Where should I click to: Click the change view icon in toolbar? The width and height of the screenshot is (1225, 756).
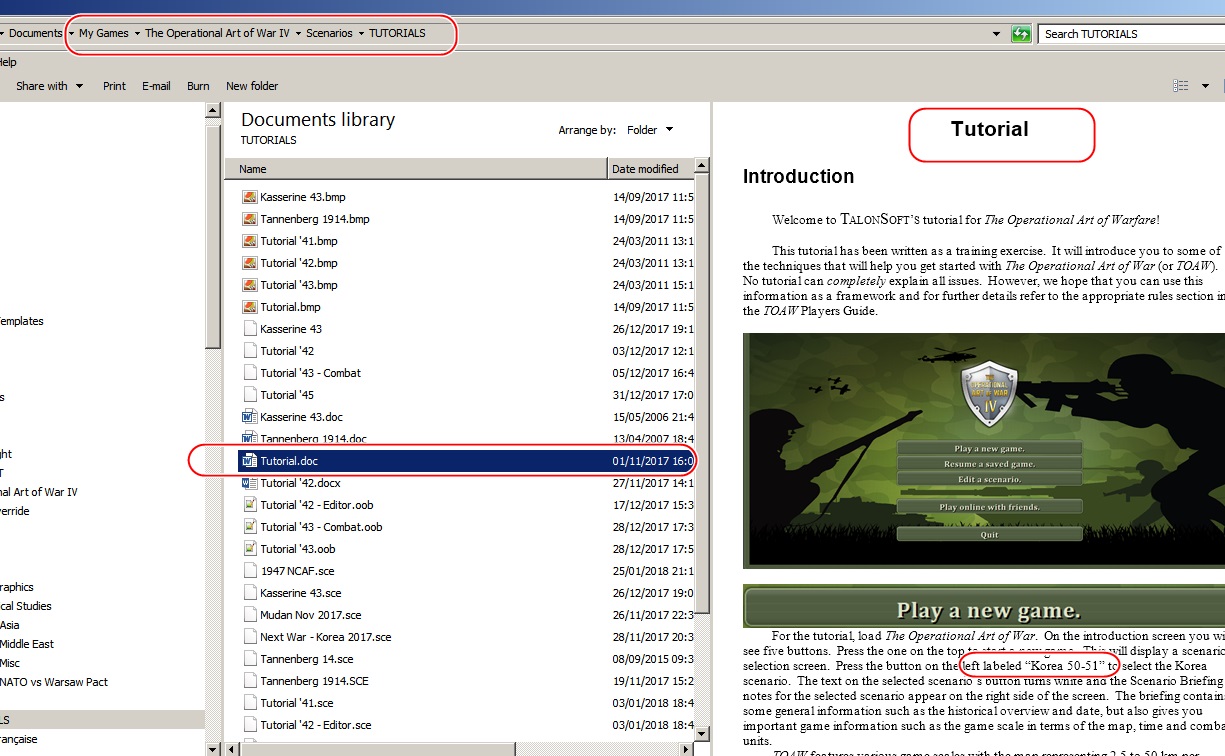(x=1181, y=86)
